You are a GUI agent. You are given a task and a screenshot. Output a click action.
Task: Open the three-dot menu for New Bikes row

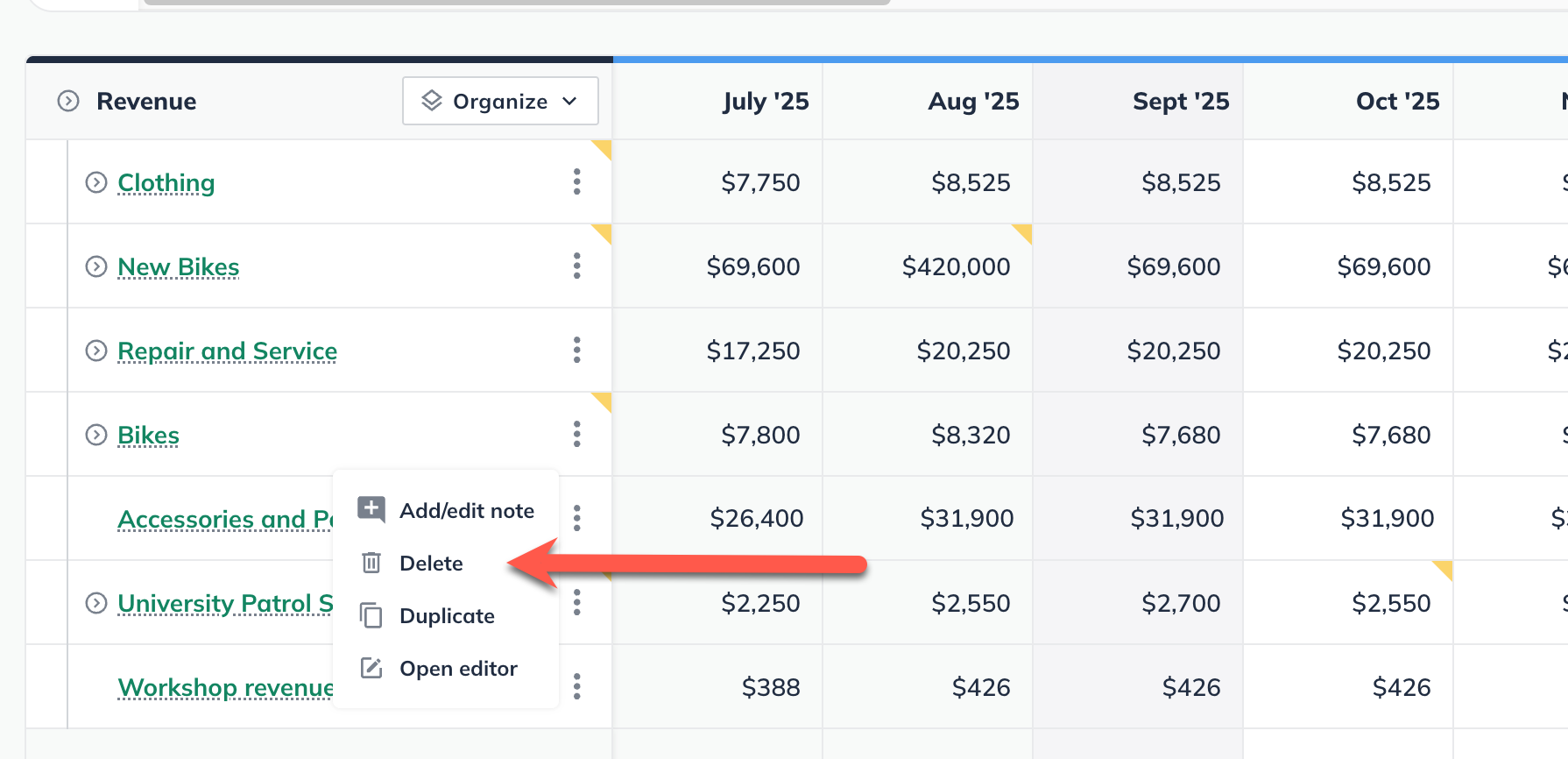point(576,266)
